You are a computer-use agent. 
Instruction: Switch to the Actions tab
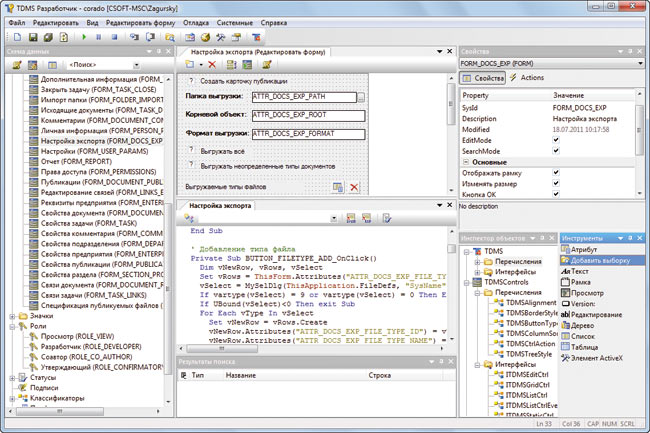[527, 77]
